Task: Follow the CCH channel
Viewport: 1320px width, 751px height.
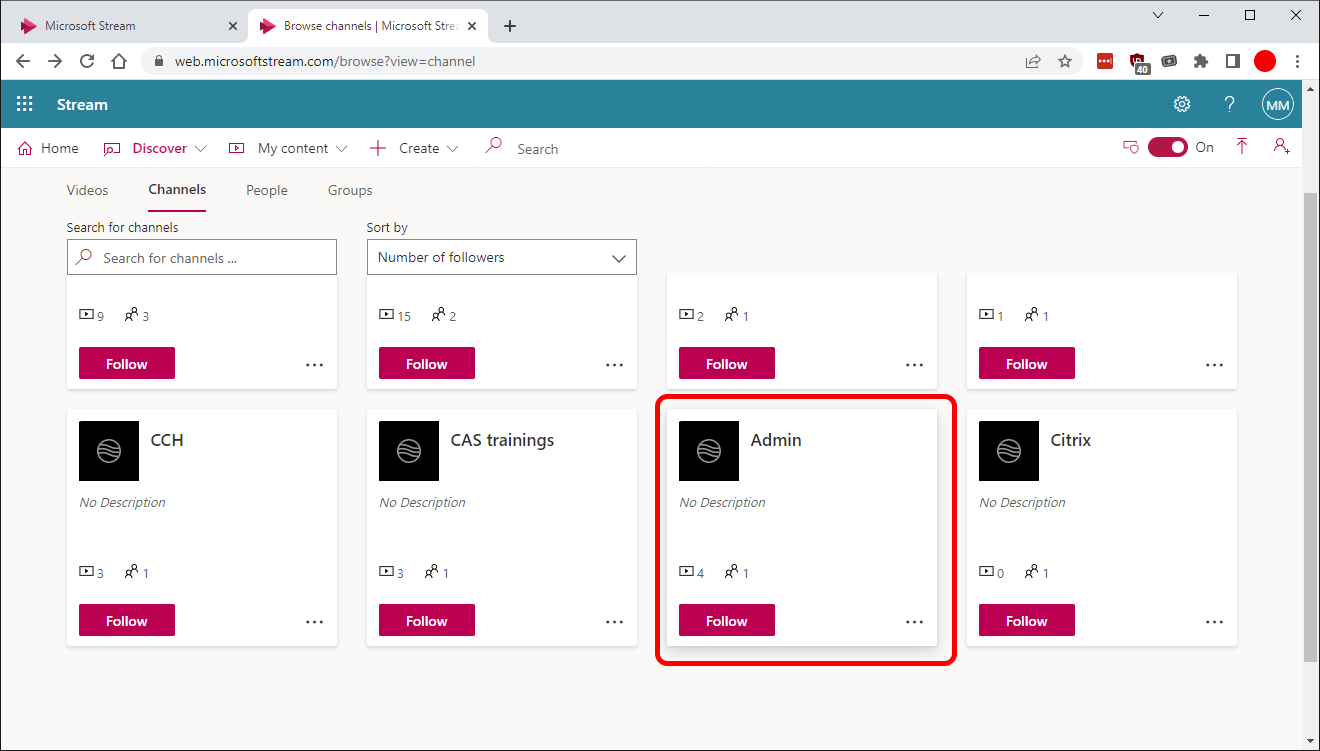Action: (127, 620)
